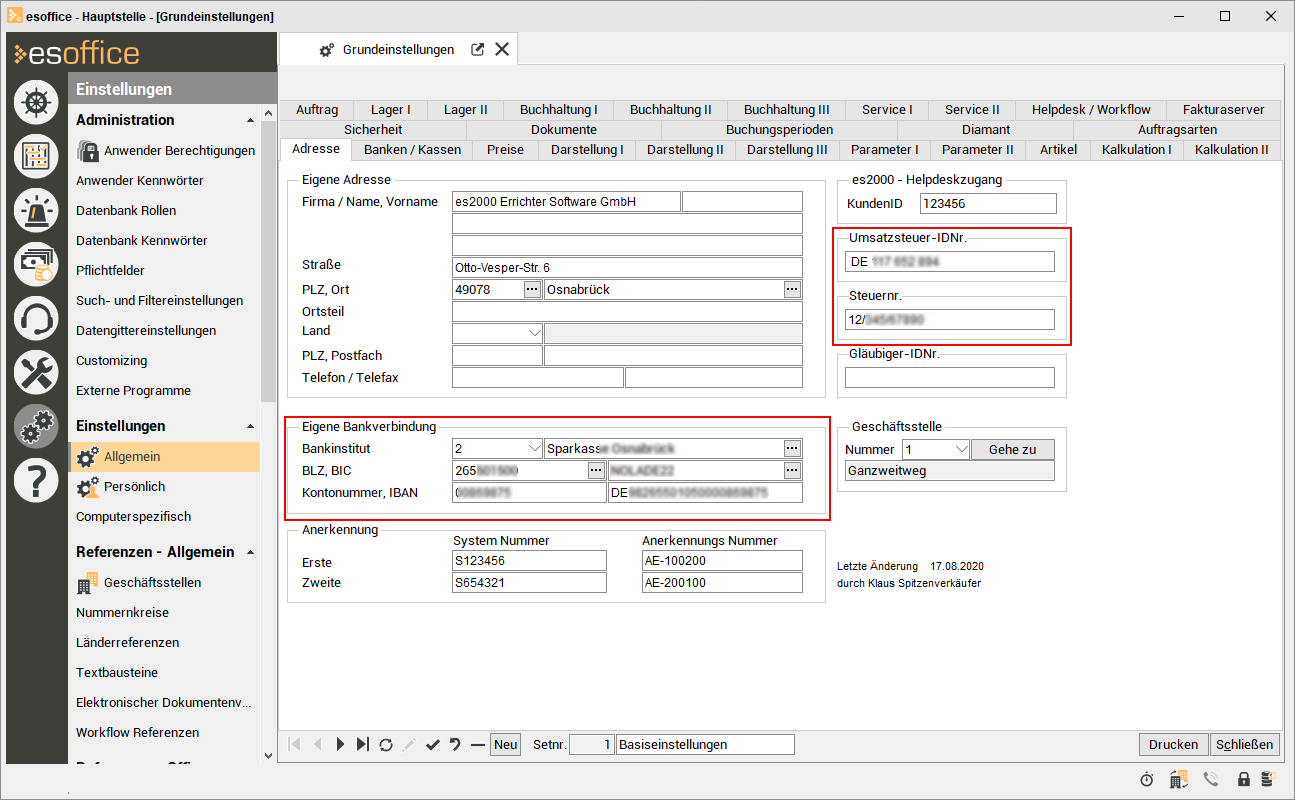The height and width of the screenshot is (800, 1295).
Task: Open the alarm siren module in sidebar
Action: (x=36, y=210)
